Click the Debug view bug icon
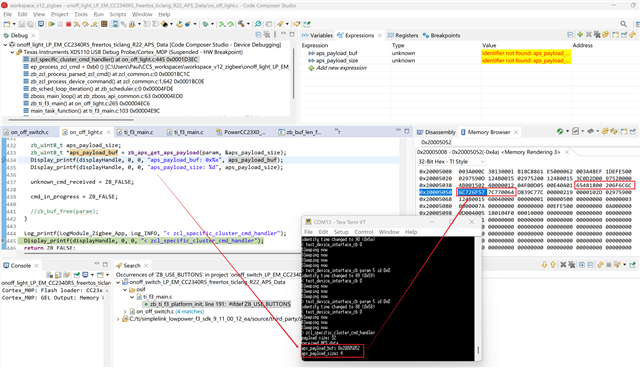The image size is (640, 368). point(6,35)
